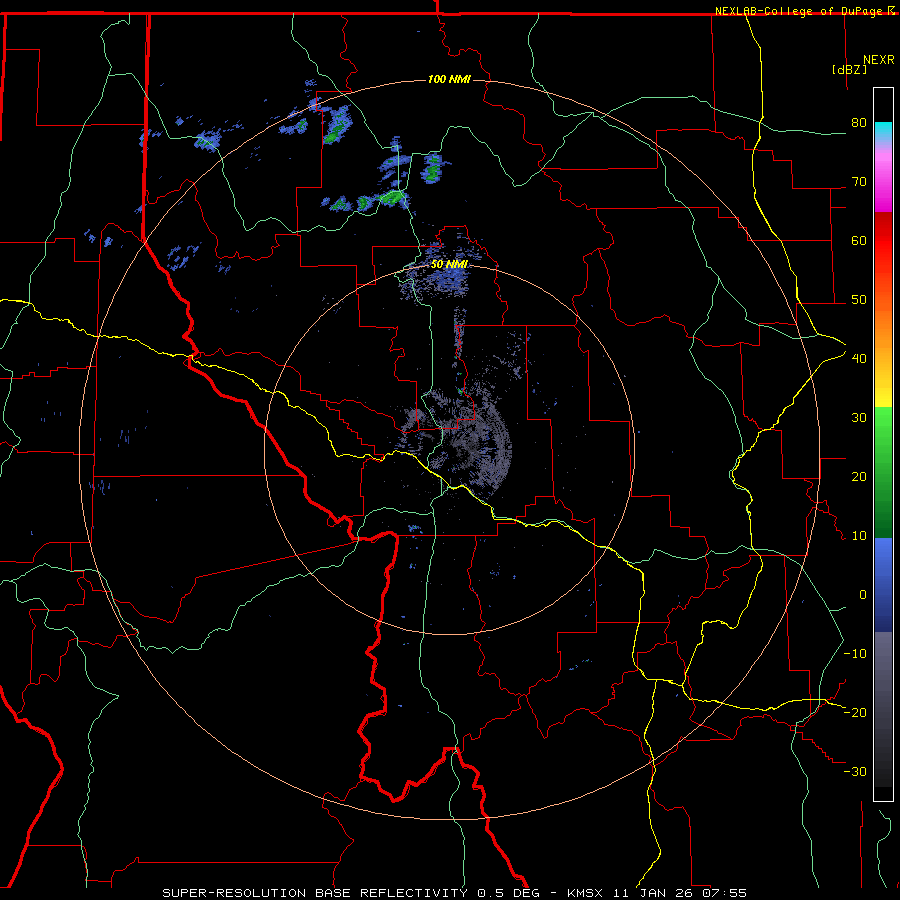Click the NEXLAB-College of DuPage header text
The width and height of the screenshot is (900, 900).
[800, 11]
